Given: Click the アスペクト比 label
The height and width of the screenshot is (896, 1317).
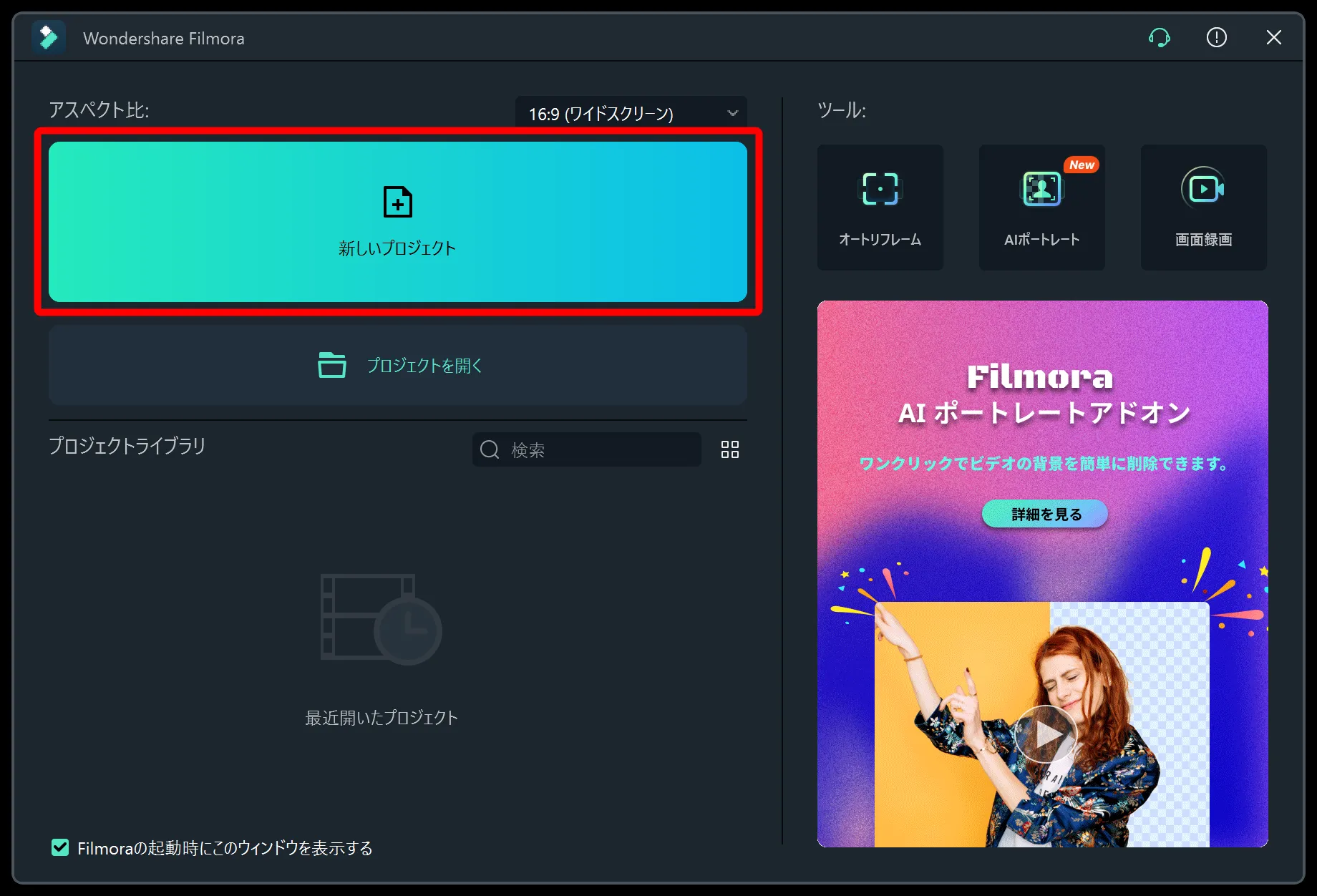Looking at the screenshot, I should (99, 109).
